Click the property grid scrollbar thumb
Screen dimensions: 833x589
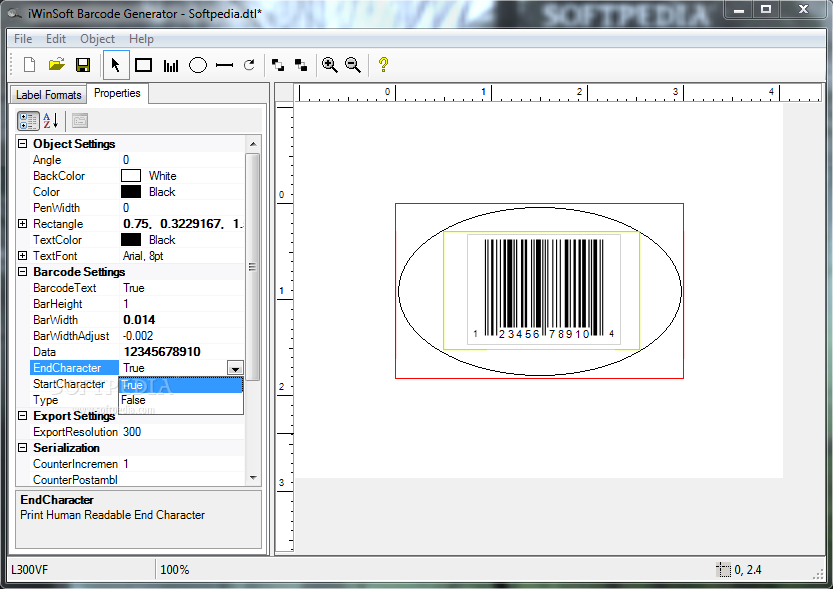point(253,267)
